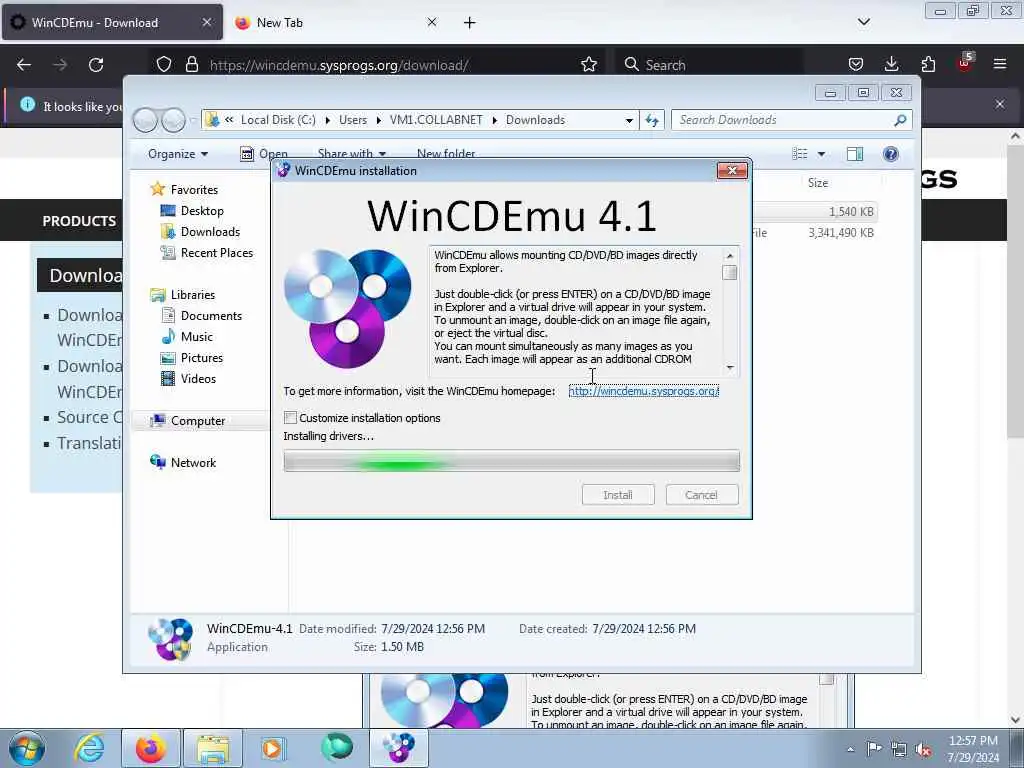This screenshot has width=1024, height=768.
Task: Expand breadcrumb arrow after Local Disk (C:)
Action: 328,120
